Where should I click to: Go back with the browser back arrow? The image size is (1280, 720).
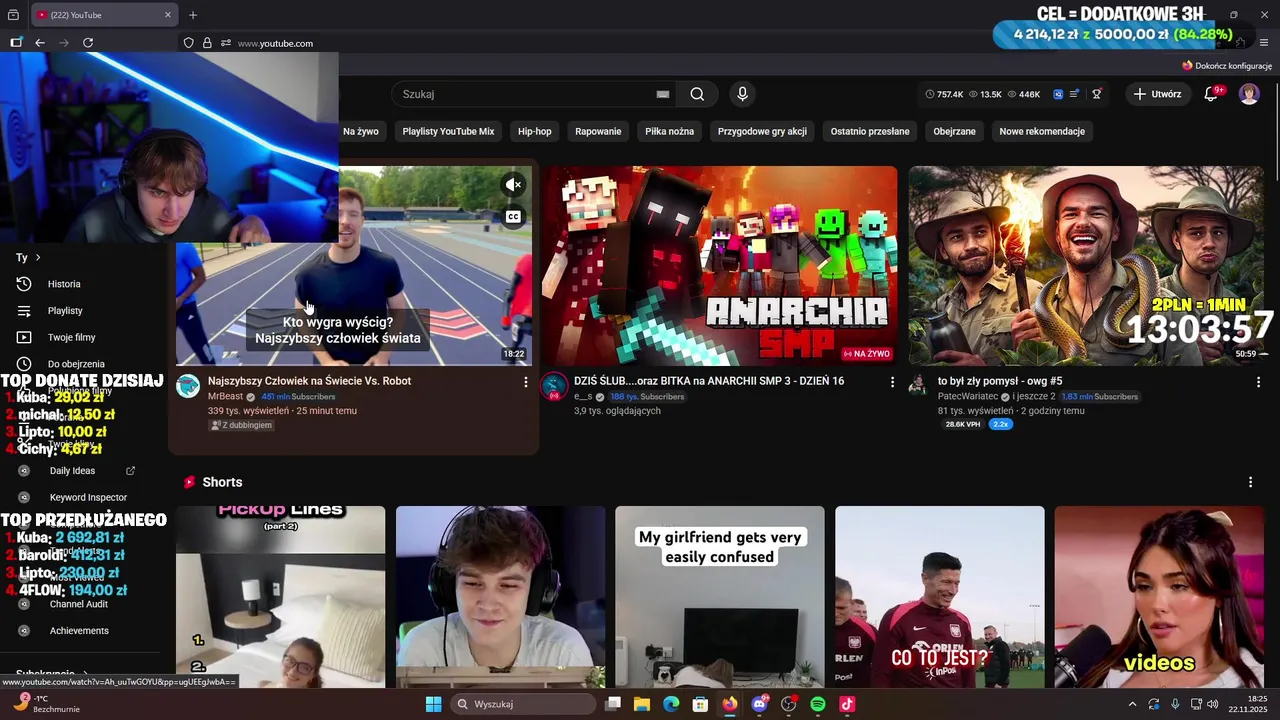tap(40, 43)
